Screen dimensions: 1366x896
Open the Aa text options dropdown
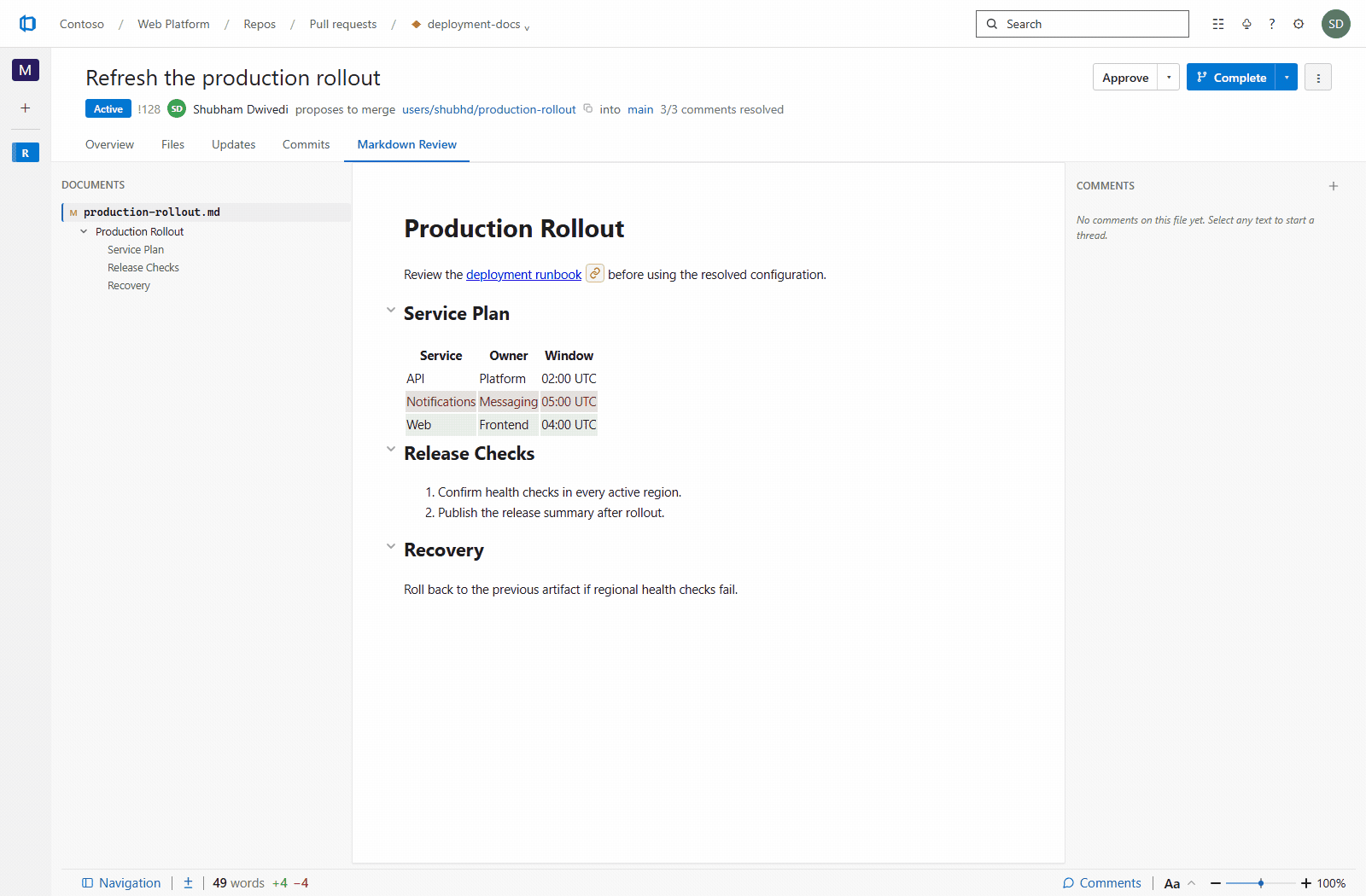tap(1180, 883)
